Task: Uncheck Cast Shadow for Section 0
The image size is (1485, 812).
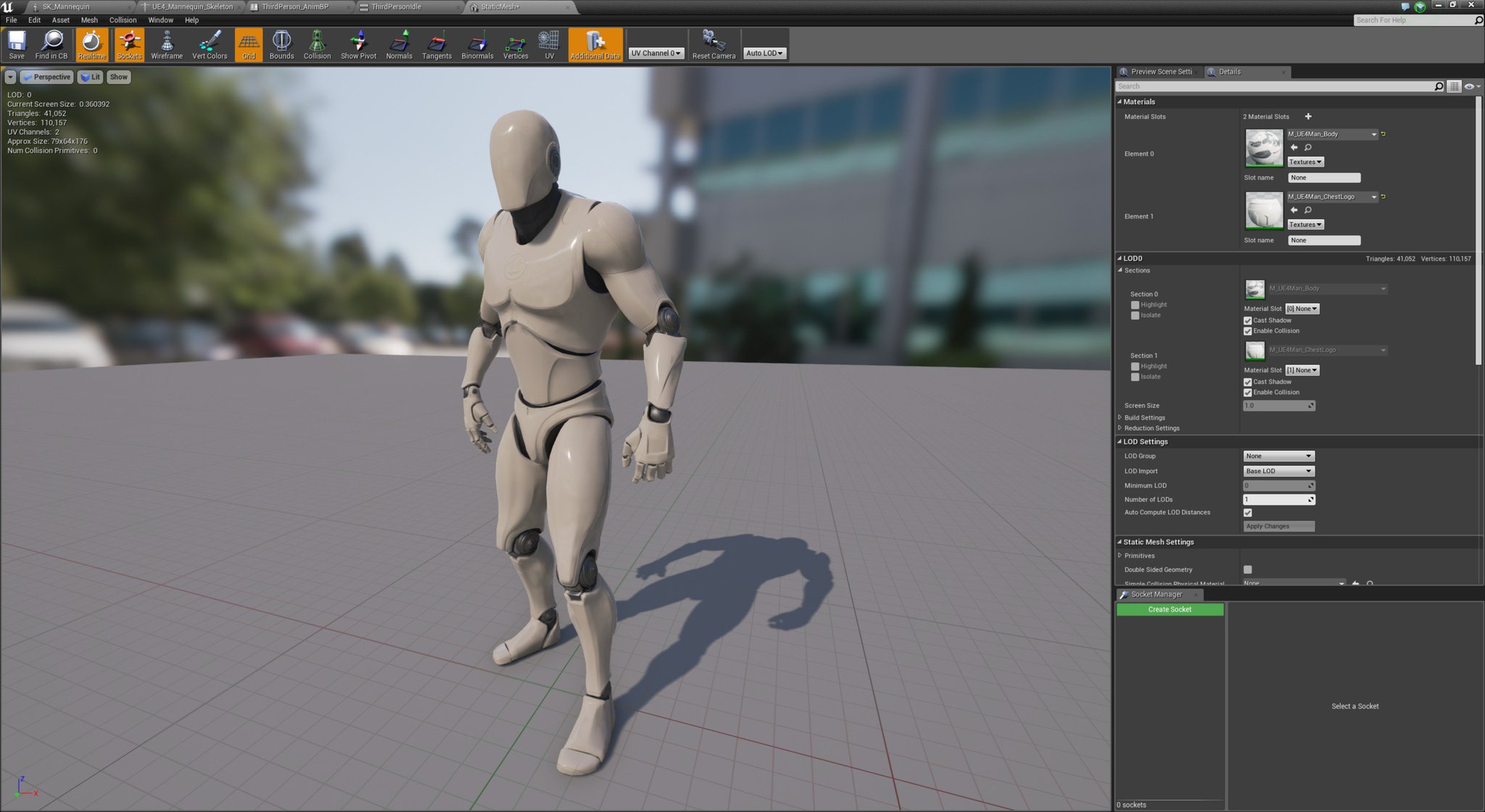Action: coord(1248,320)
